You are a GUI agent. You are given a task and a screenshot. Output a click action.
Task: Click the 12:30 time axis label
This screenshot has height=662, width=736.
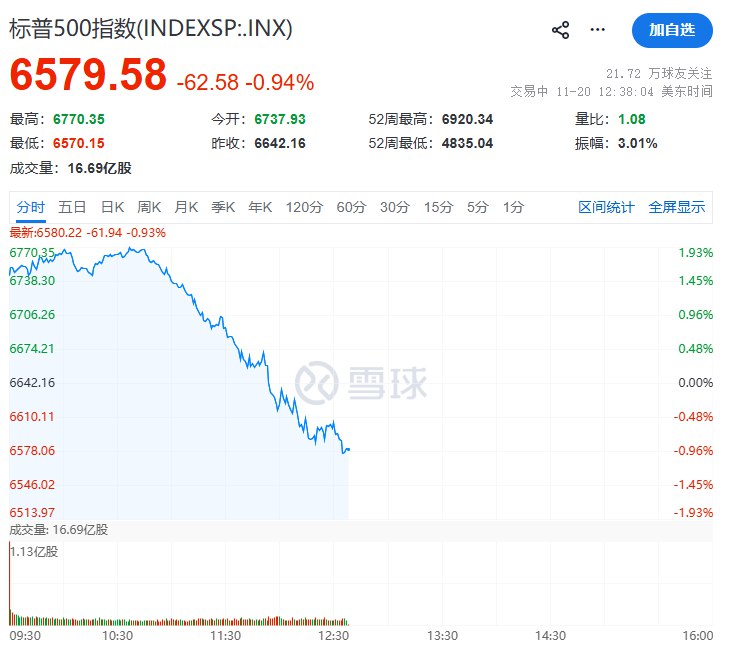[334, 636]
